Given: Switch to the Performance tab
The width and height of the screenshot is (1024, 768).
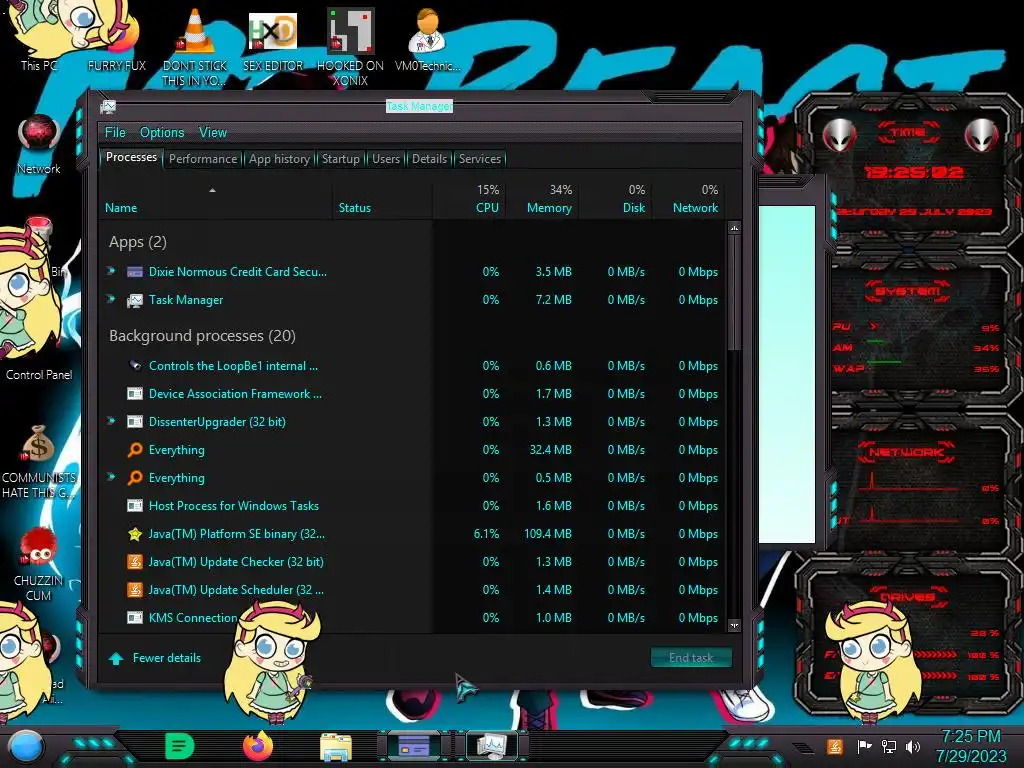Looking at the screenshot, I should coord(203,159).
